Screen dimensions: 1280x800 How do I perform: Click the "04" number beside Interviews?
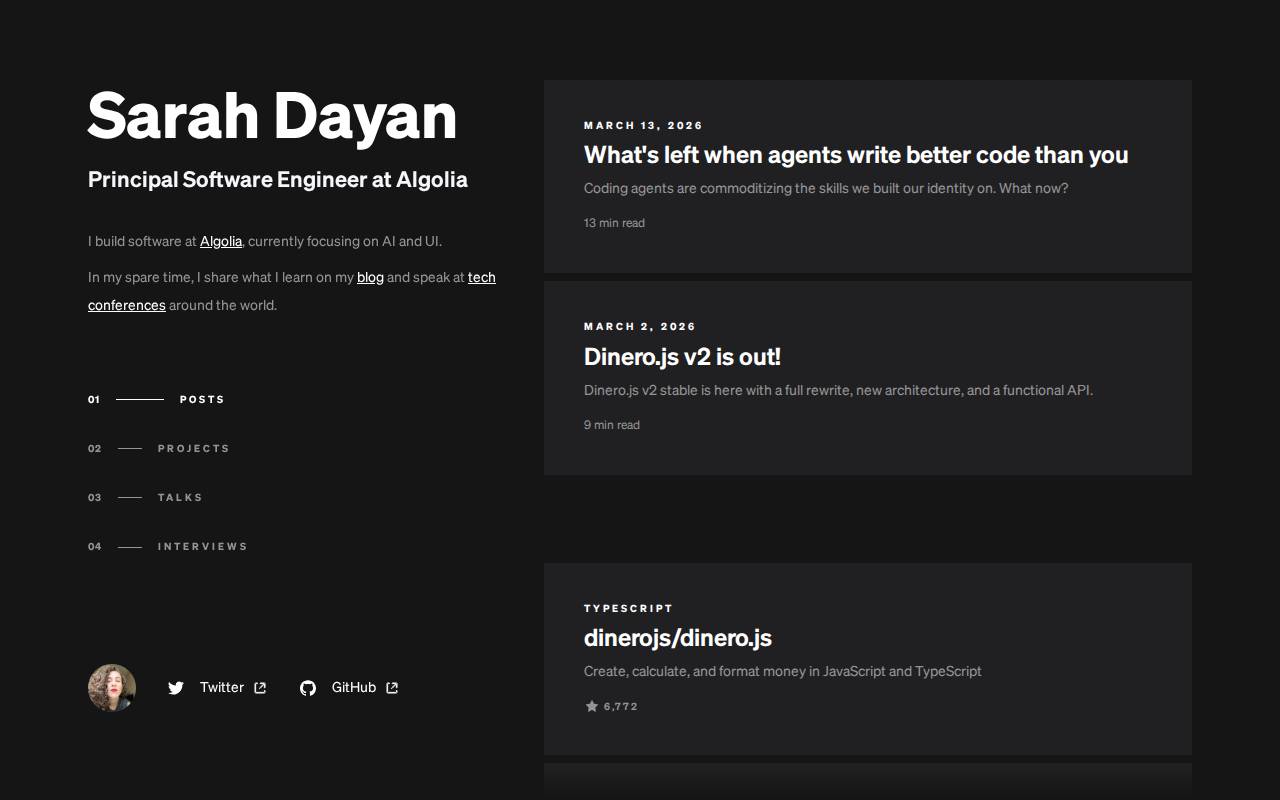(95, 546)
